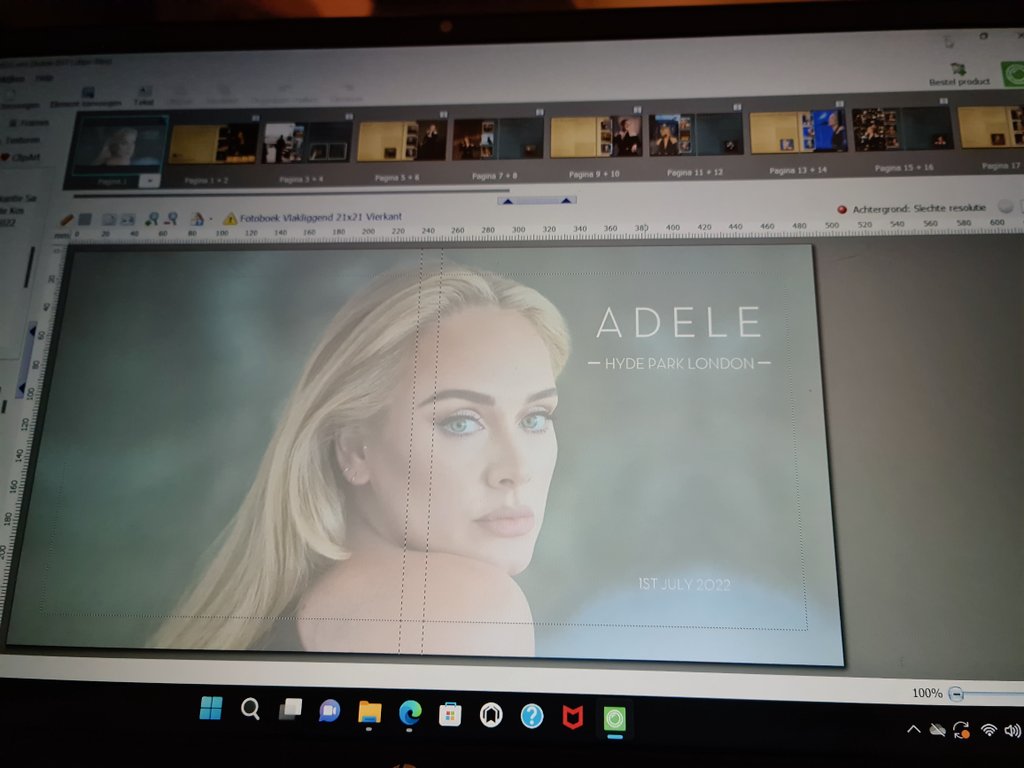The image size is (1024, 768).
Task: Click the HYDE PARK LONDON subtitle text
Action: [679, 363]
